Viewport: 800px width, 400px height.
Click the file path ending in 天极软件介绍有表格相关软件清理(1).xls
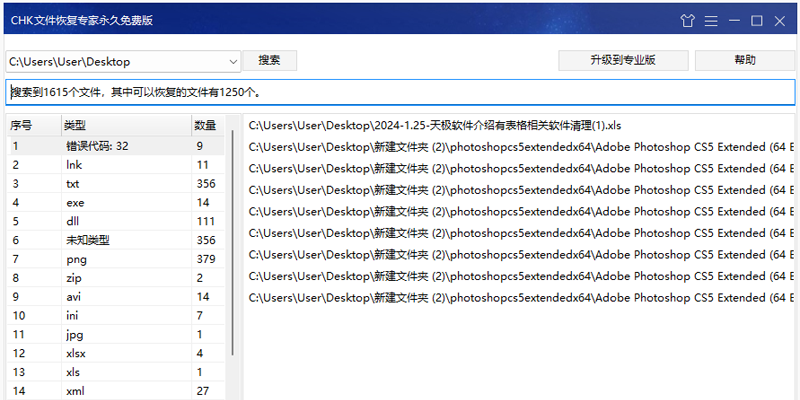(435, 126)
